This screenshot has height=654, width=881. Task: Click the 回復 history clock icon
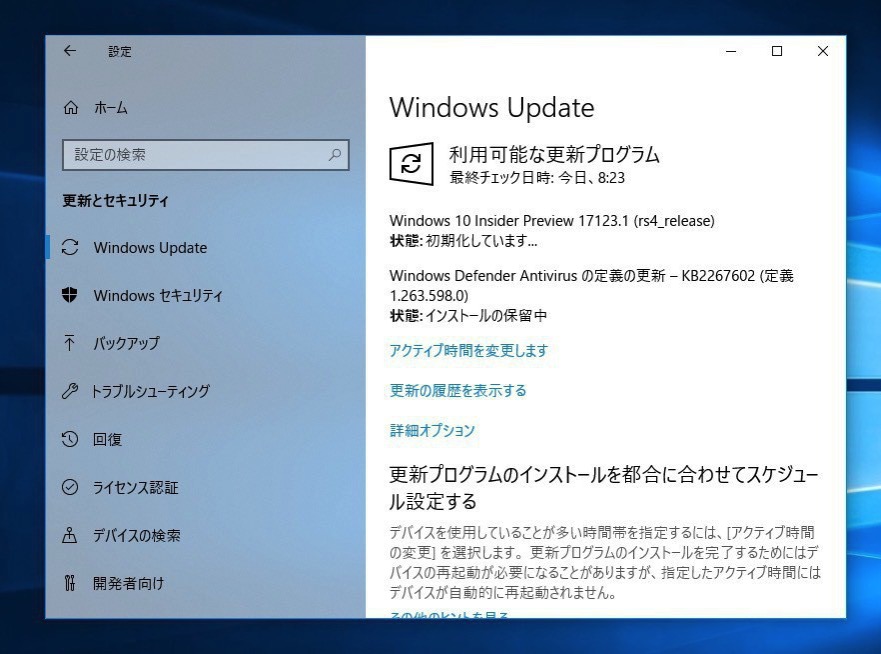click(x=70, y=439)
